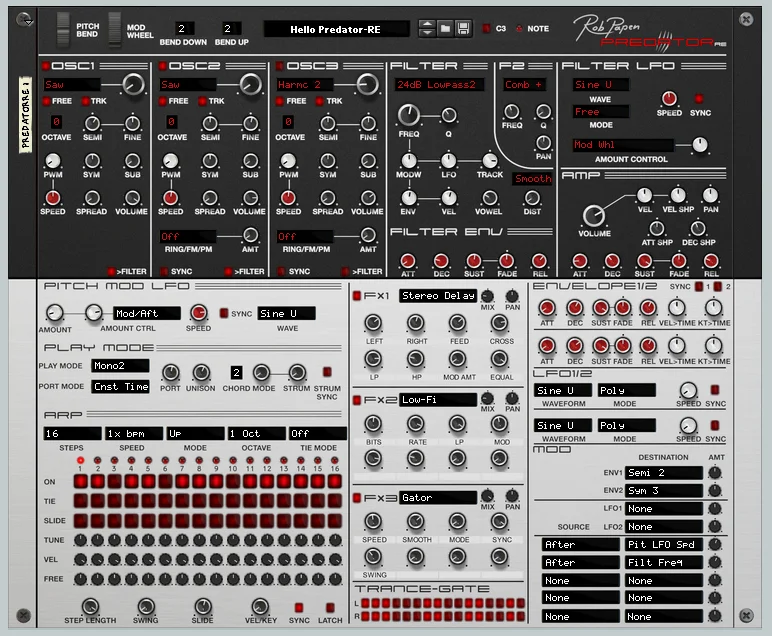Click the AMP VOLUME knob
Image resolution: width=772 pixels, height=636 pixels.
[594, 216]
